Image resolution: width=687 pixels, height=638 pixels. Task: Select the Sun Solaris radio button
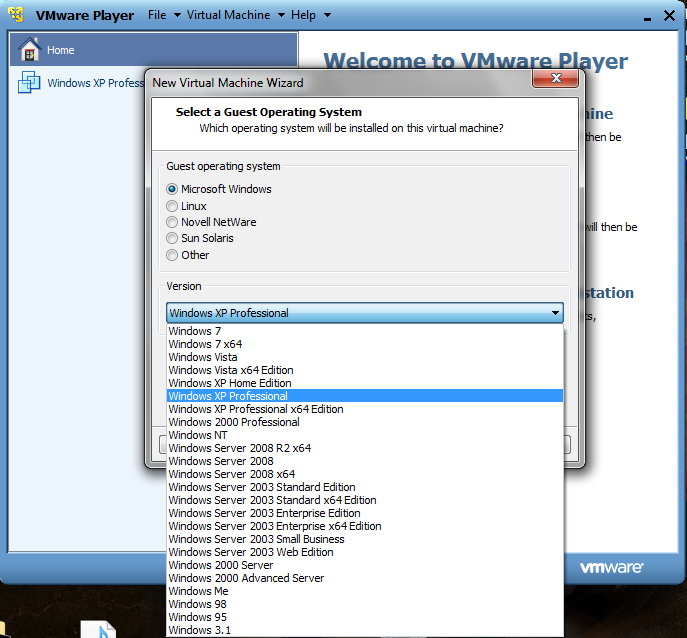point(172,238)
